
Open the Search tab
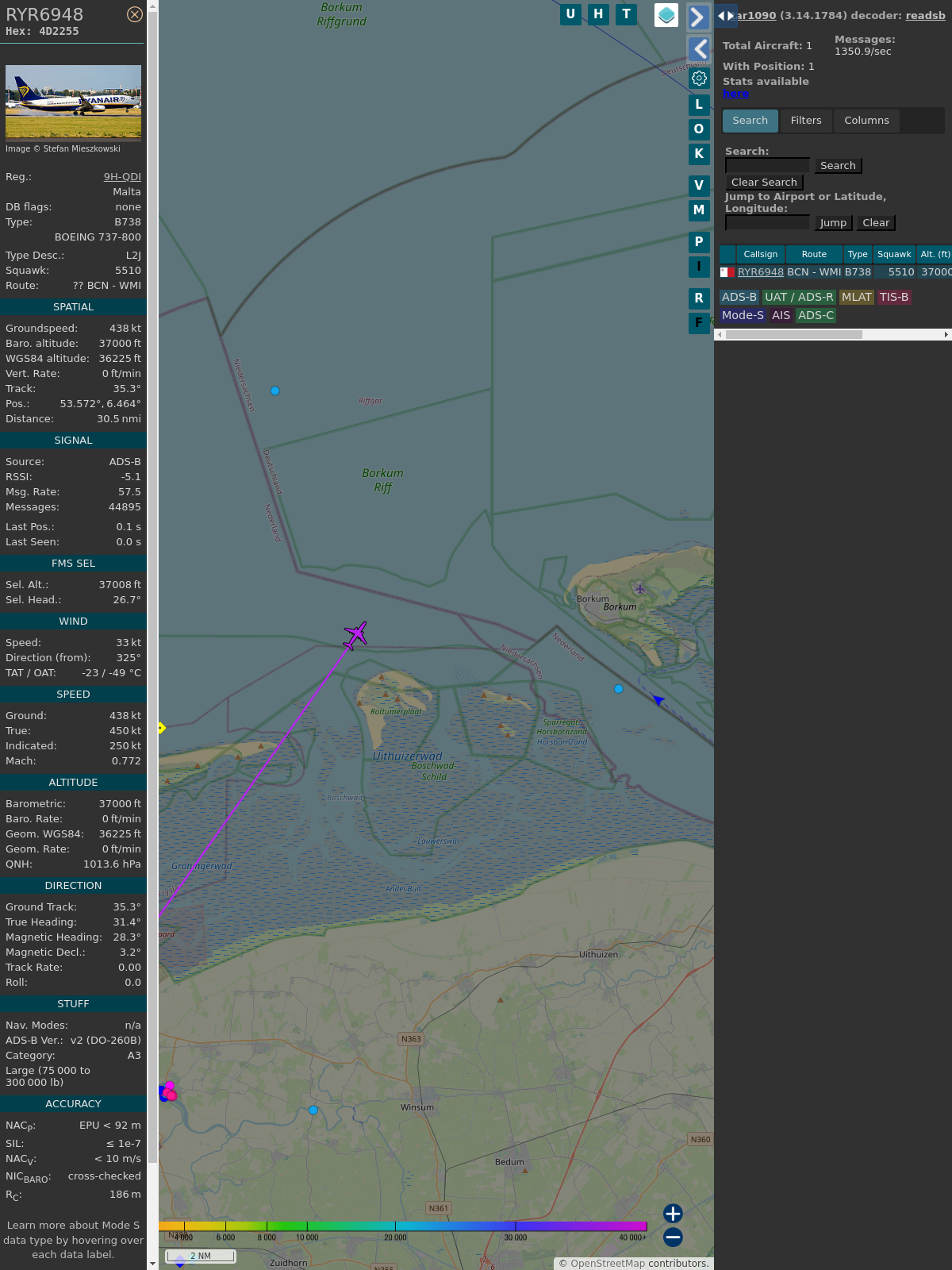point(750,121)
